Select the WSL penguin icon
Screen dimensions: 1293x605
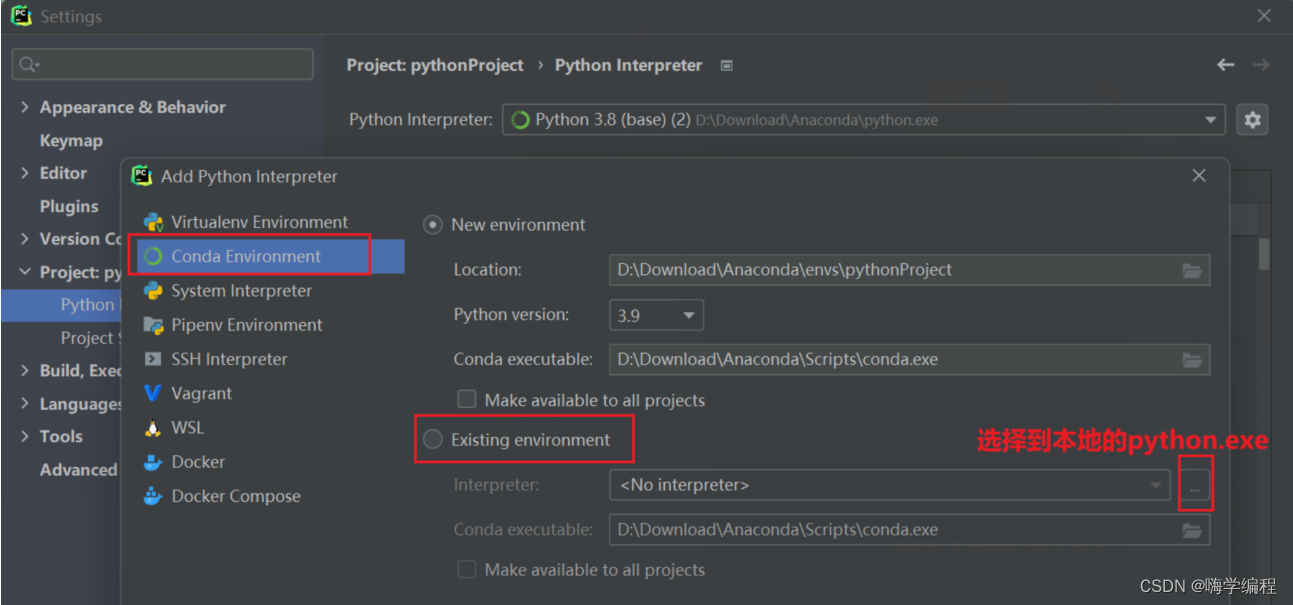coord(153,428)
